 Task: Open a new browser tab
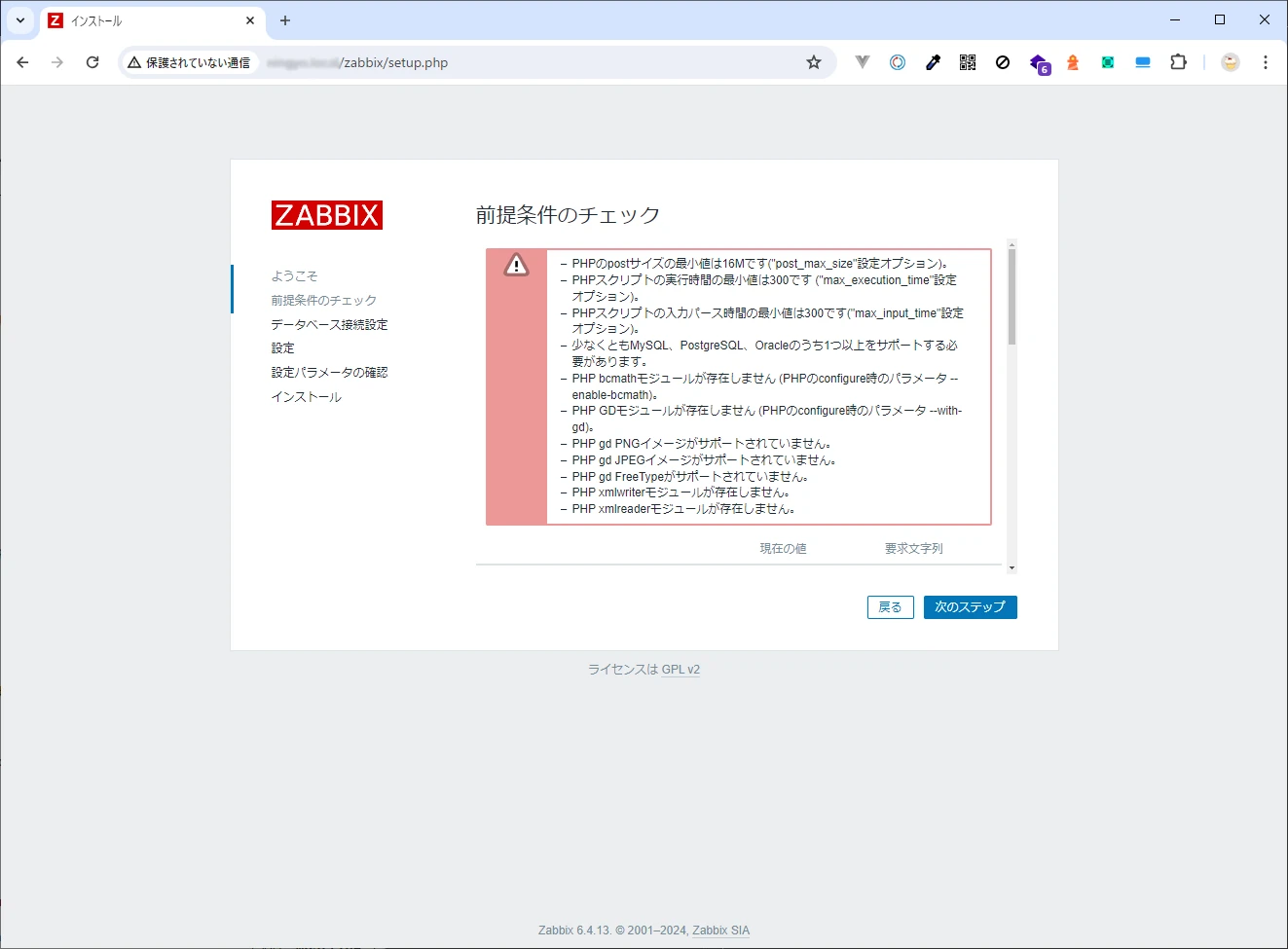[x=285, y=20]
